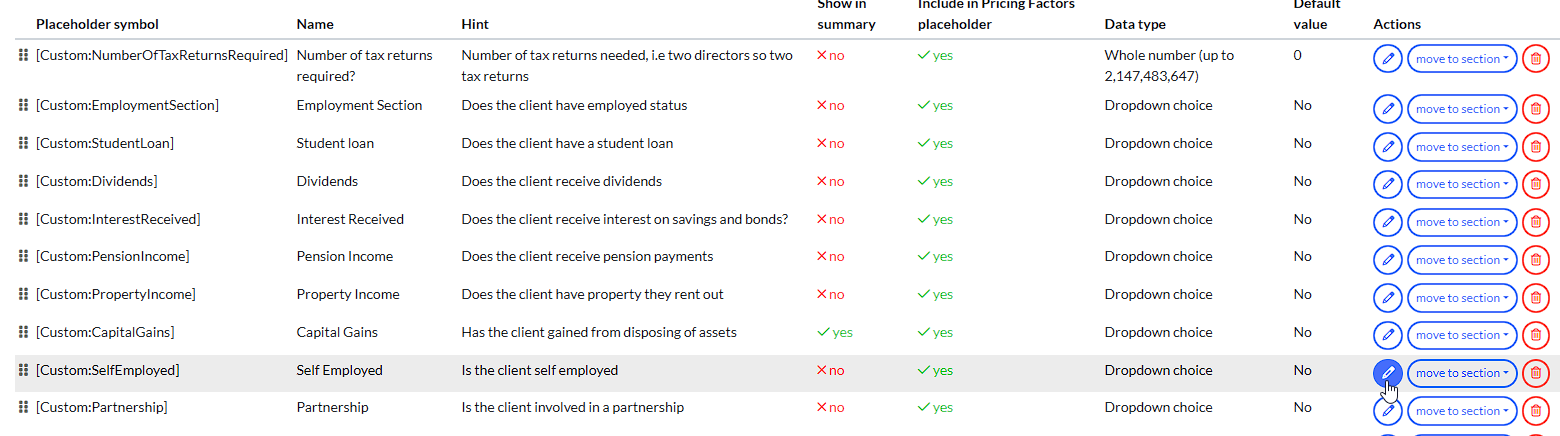Viewport: 1560px width, 436px height.
Task: Edit the NumberOfTaxReturnsRequired placeholder
Action: point(1387,59)
